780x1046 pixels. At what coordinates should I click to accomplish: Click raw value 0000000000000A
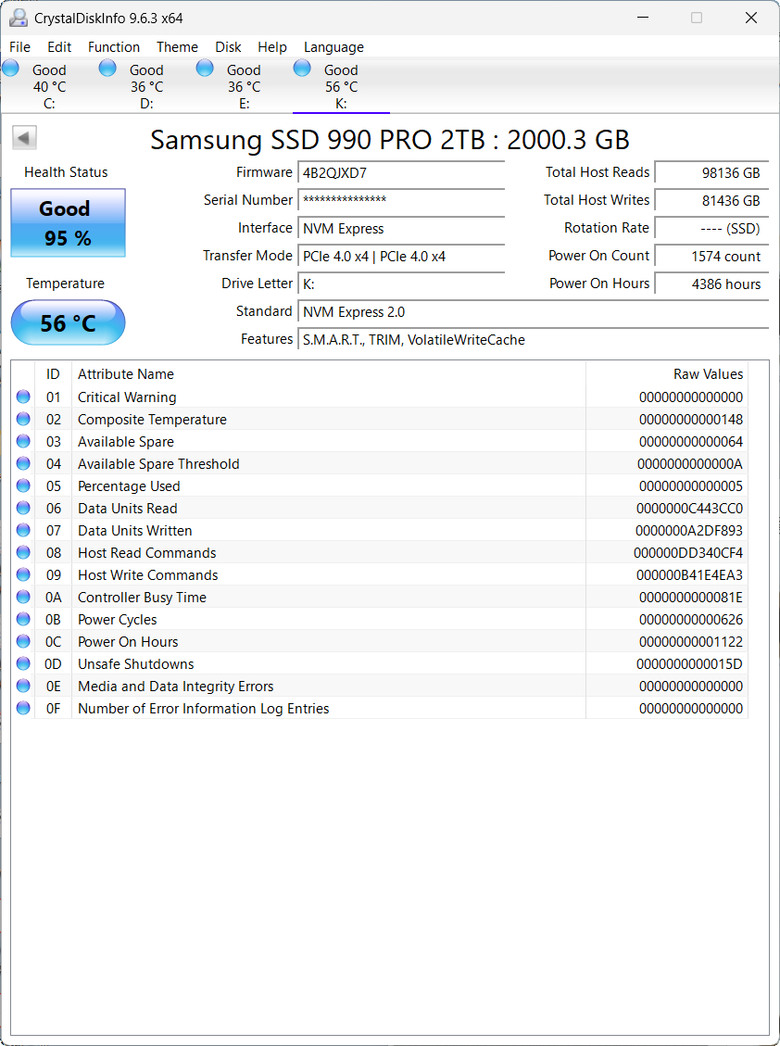690,464
